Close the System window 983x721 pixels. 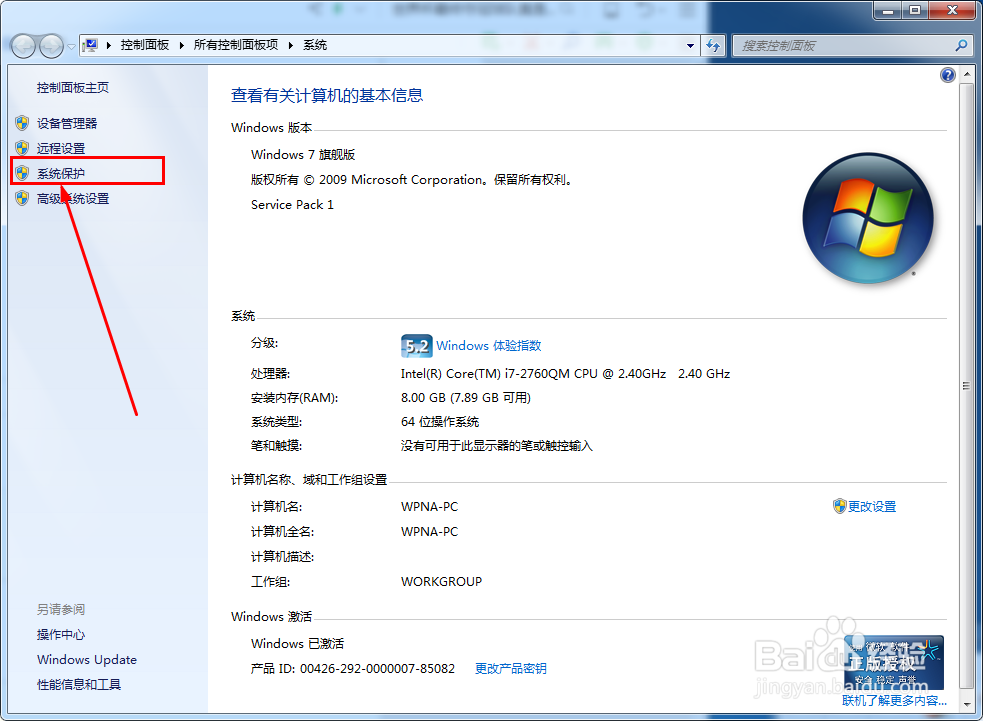click(x=952, y=11)
